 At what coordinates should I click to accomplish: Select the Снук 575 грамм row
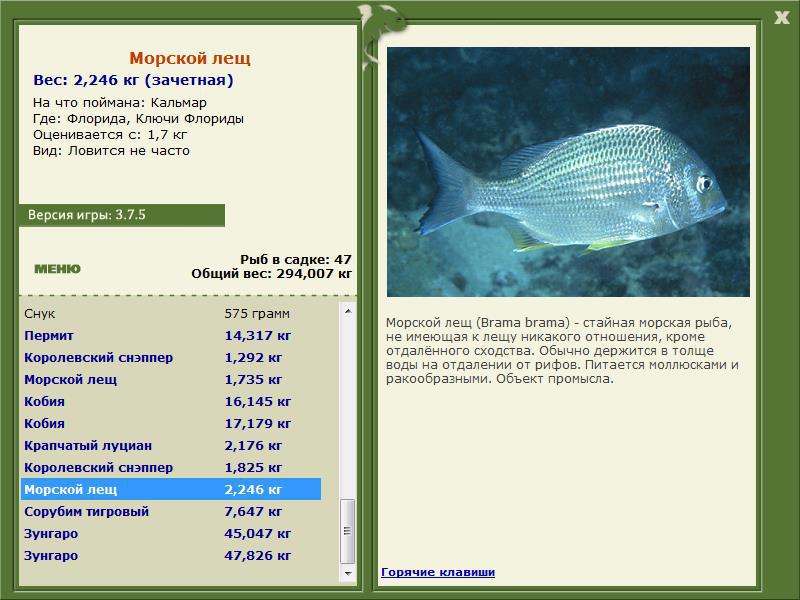pos(170,314)
